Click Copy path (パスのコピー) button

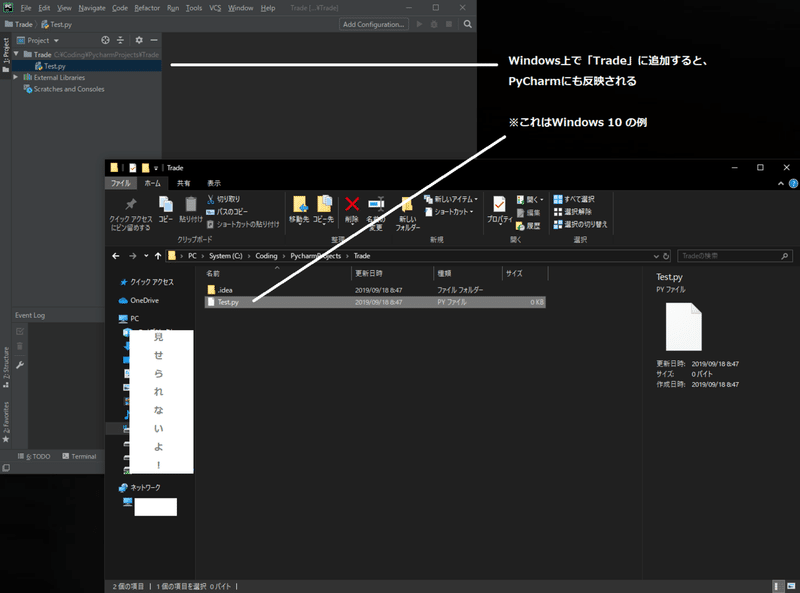point(227,211)
